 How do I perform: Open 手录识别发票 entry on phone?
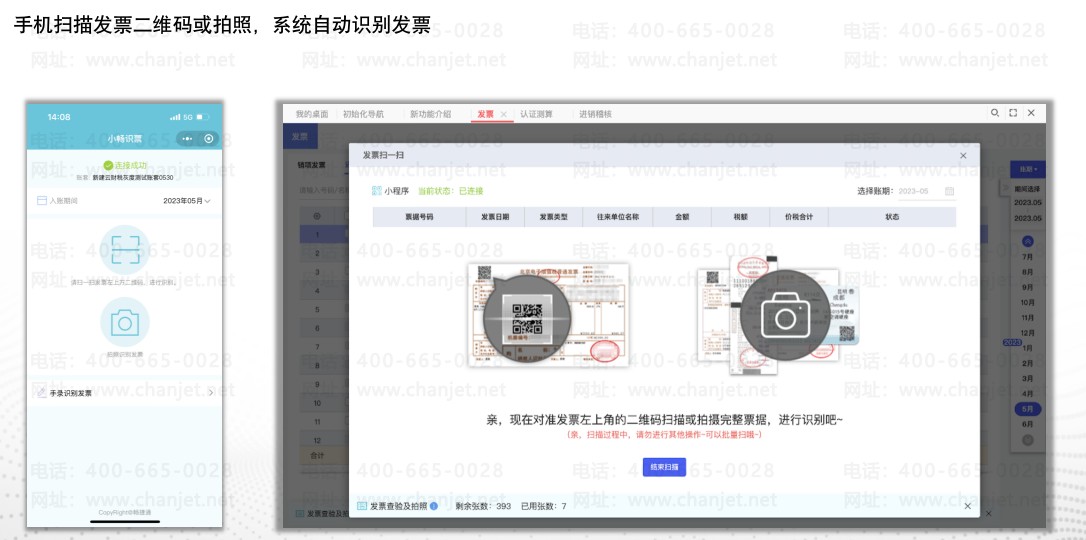point(125,393)
